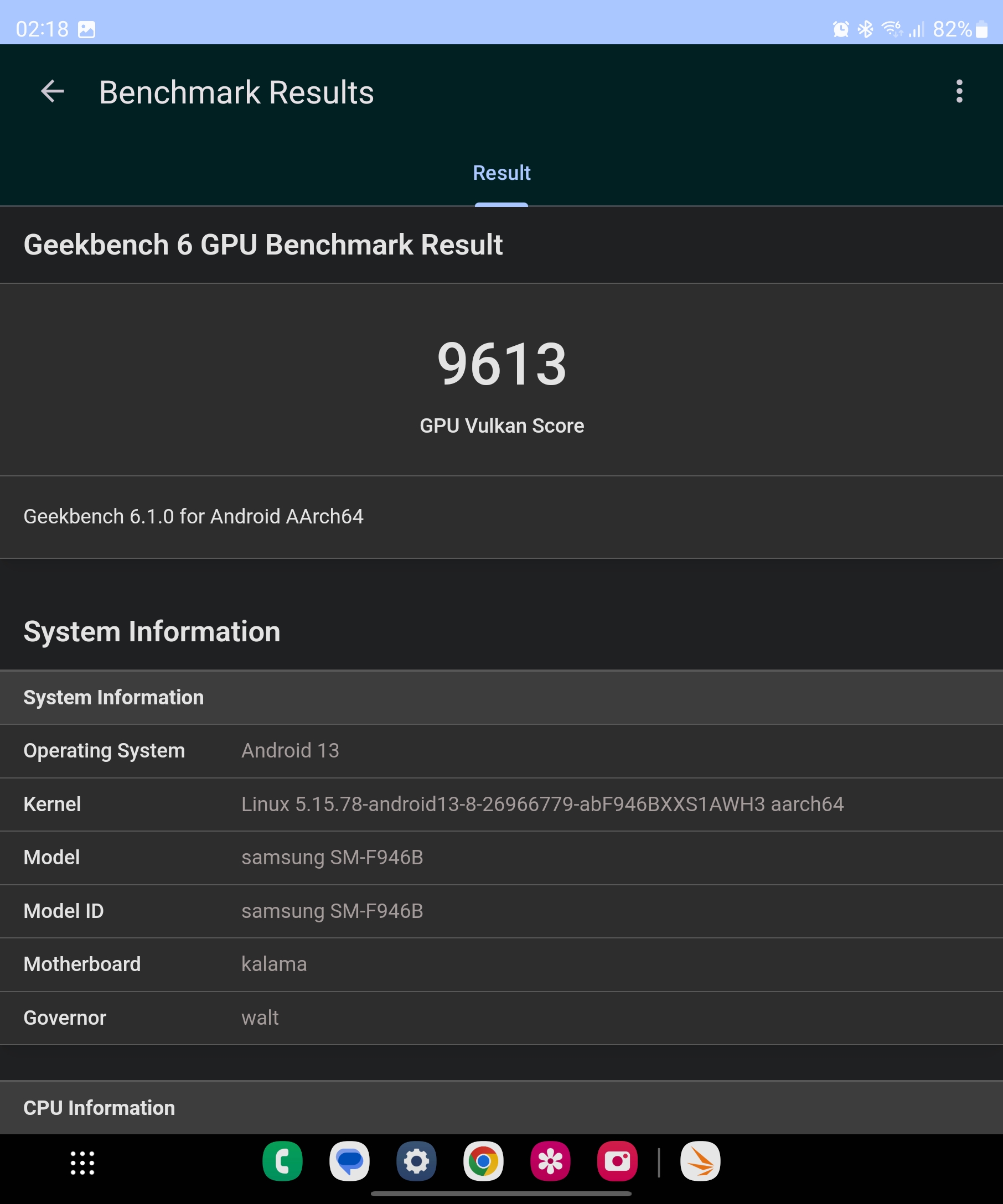Open the three-dot overflow menu
Image resolution: width=1003 pixels, height=1204 pixels.
(959, 92)
